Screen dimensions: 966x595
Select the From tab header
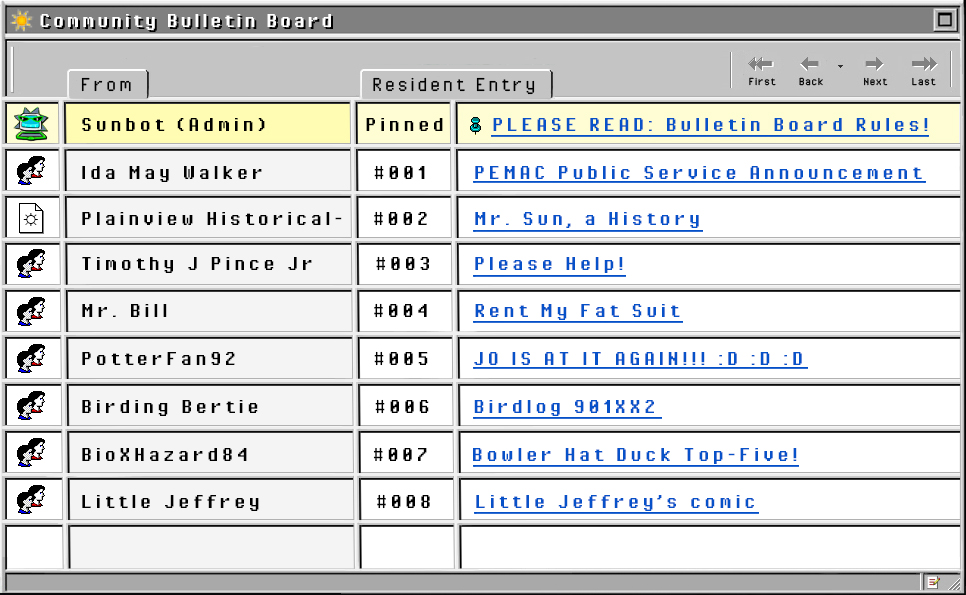107,85
